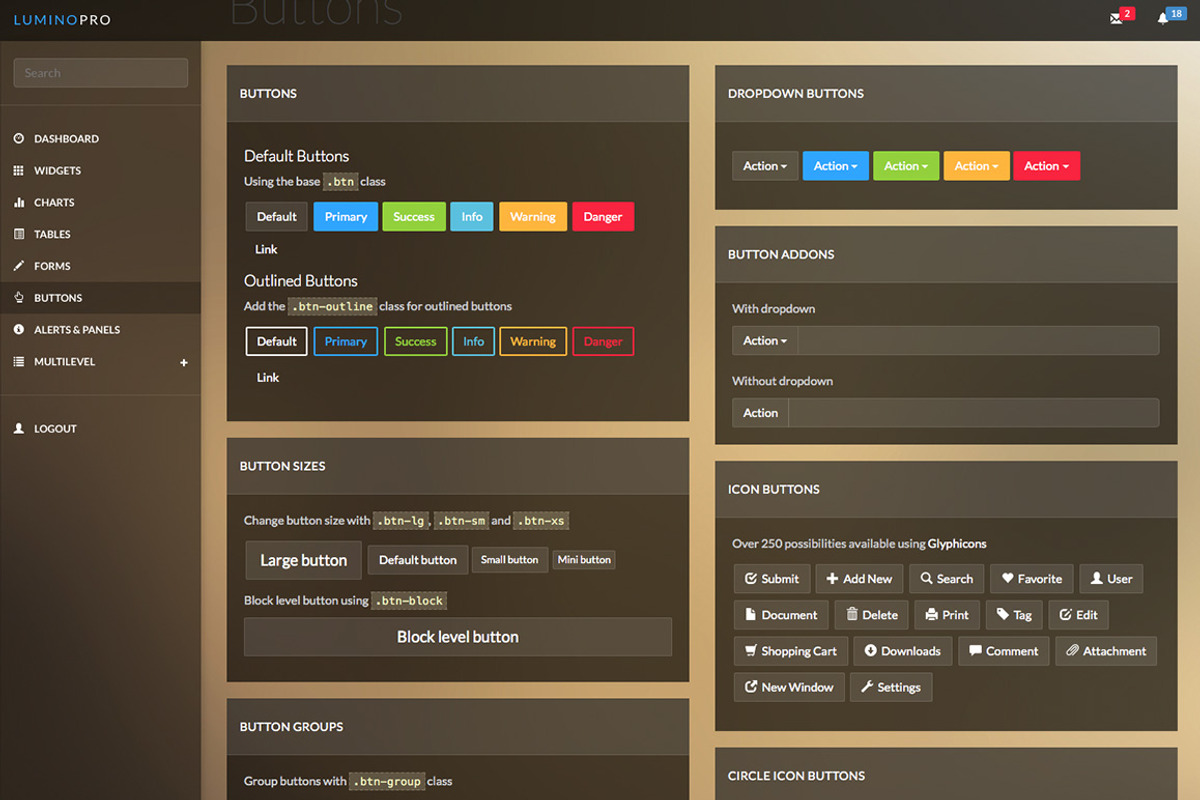The height and width of the screenshot is (800, 1200).
Task: Click the outlined Success button
Action: 415,341
